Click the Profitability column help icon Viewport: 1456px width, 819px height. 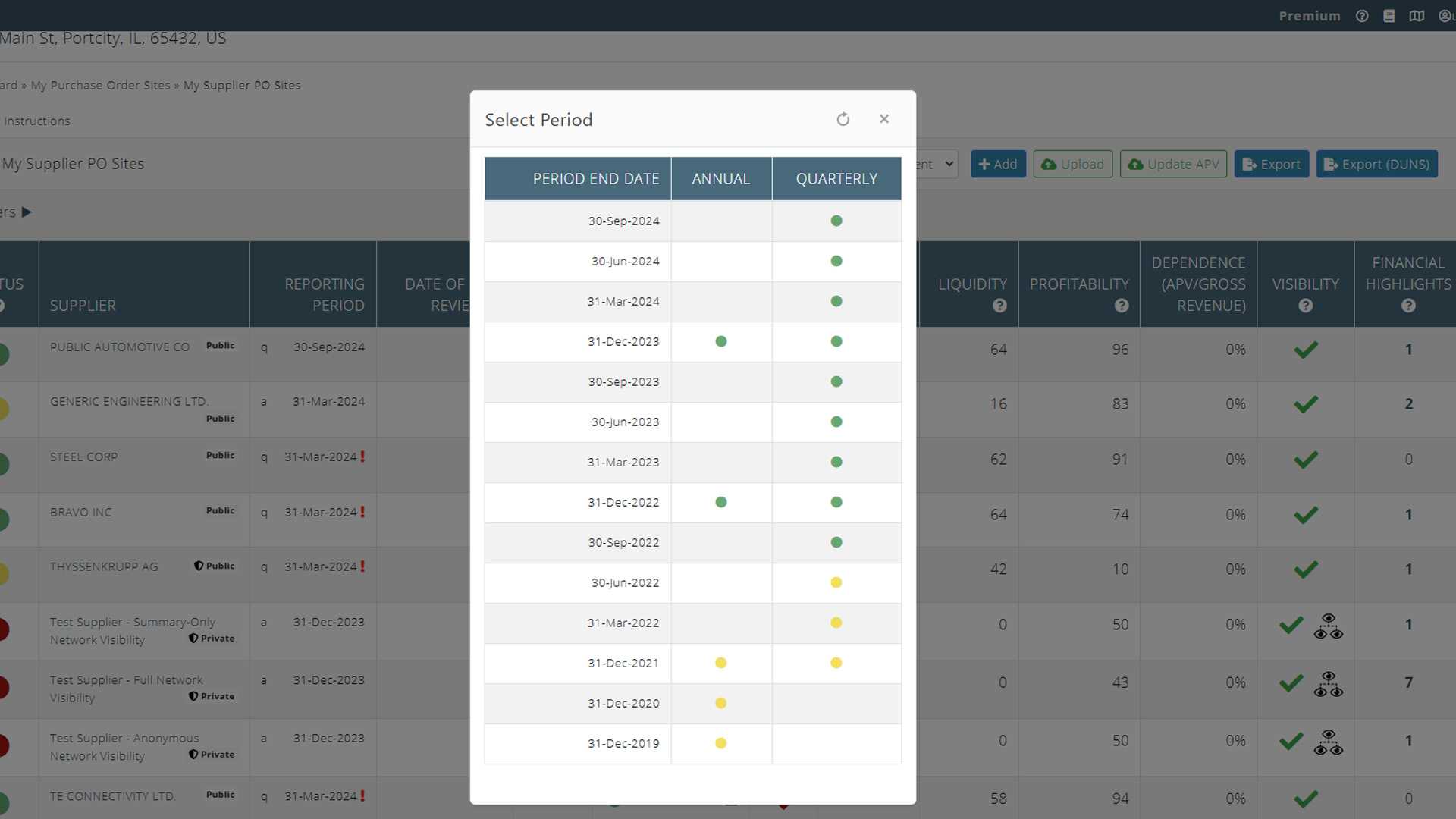point(1122,306)
